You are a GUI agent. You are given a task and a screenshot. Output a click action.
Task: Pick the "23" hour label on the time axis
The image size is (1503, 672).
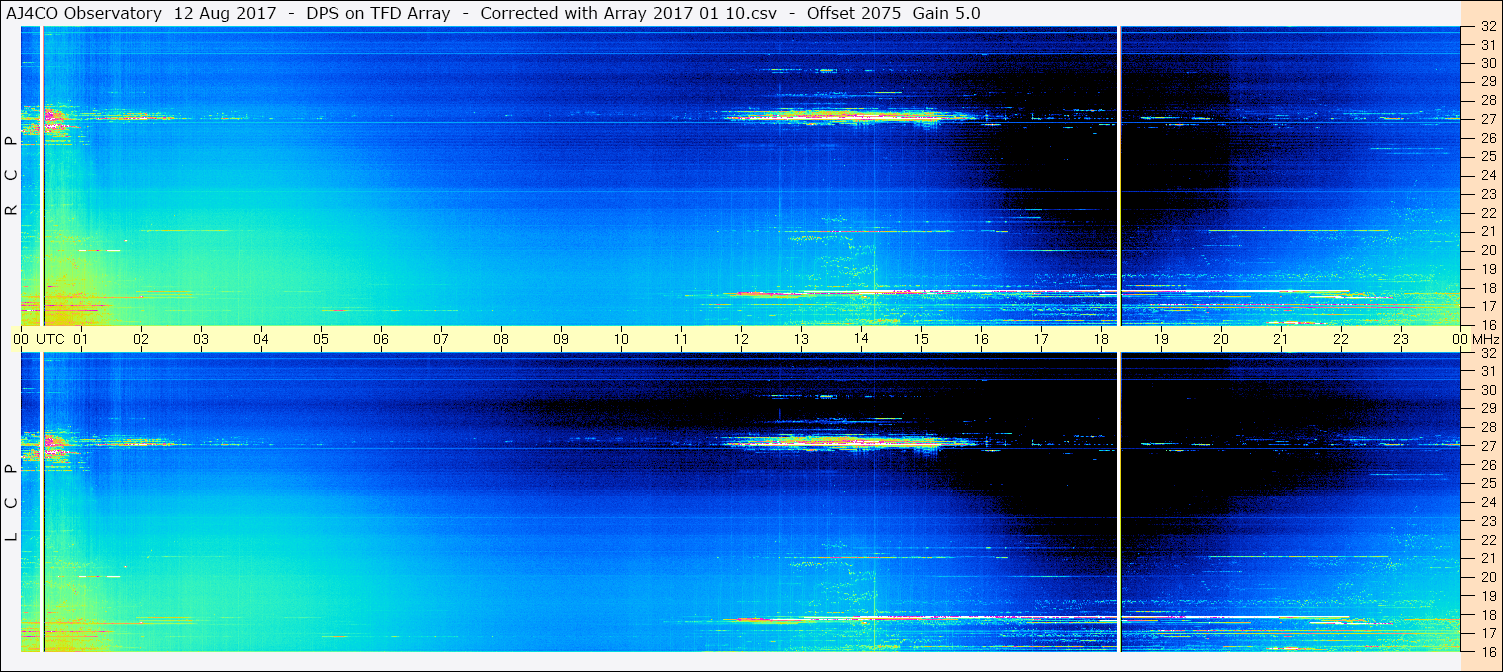point(1401,339)
